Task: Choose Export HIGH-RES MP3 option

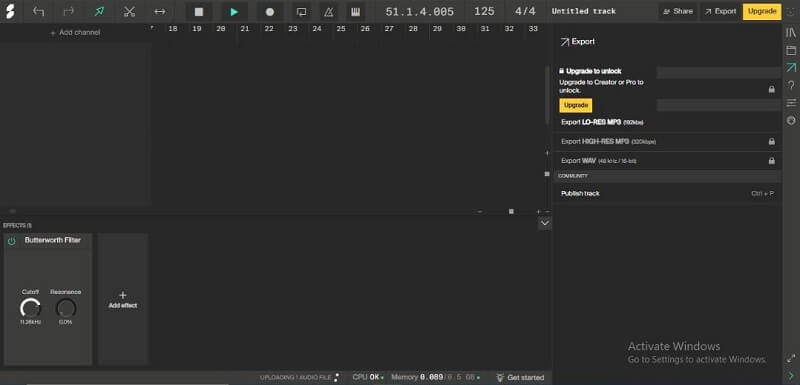Action: 667,141
